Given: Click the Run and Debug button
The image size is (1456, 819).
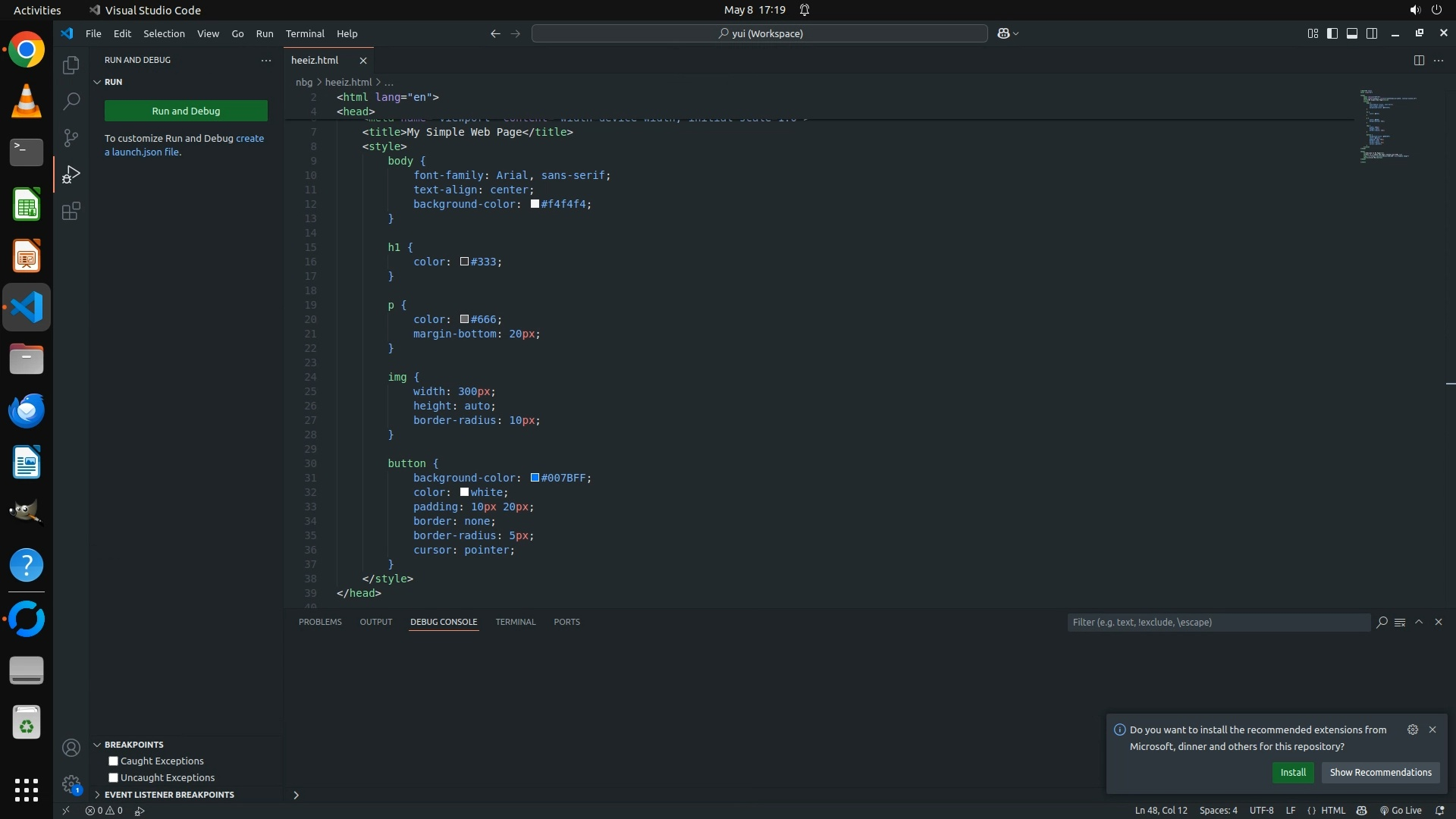Looking at the screenshot, I should point(186,111).
